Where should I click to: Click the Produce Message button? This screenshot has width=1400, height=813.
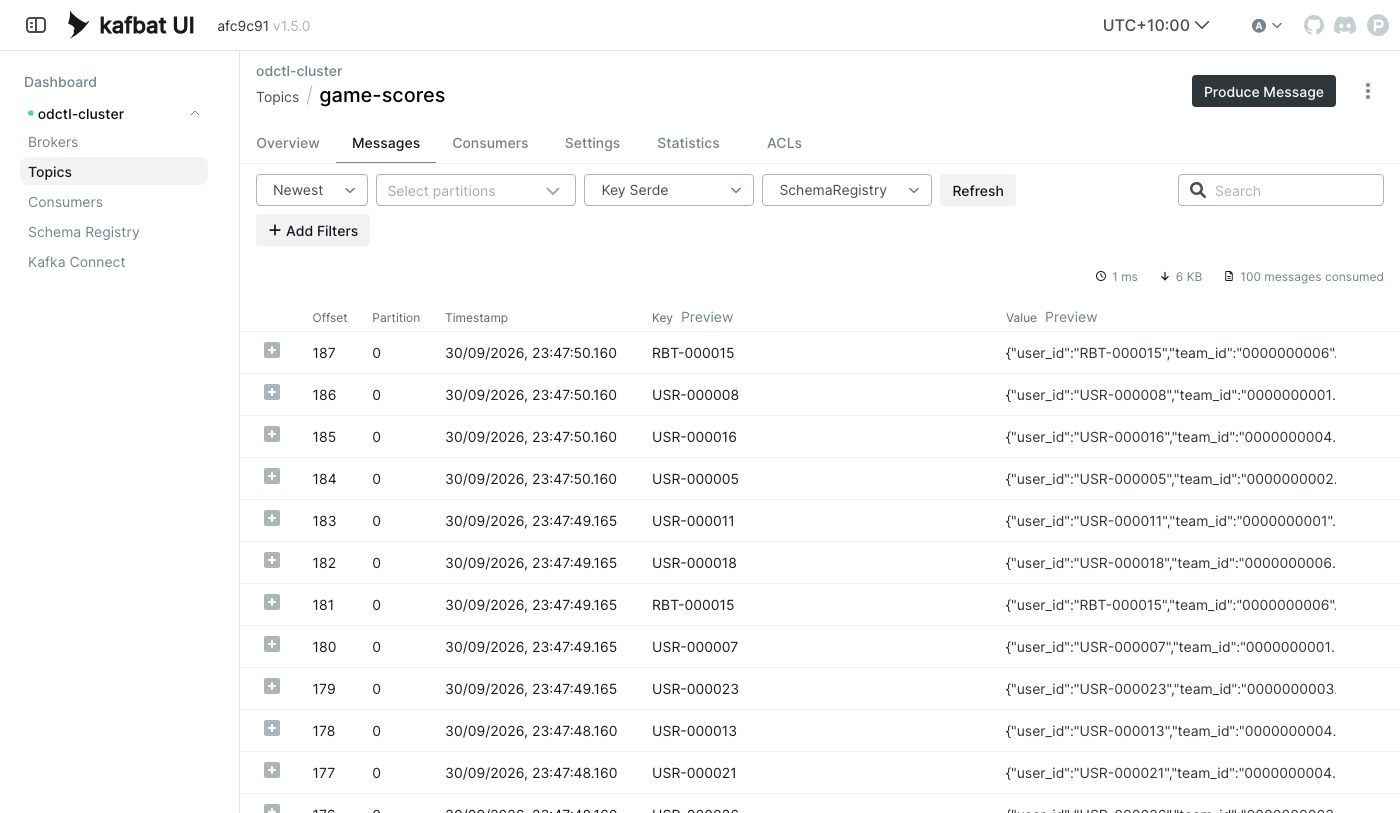[1264, 91]
